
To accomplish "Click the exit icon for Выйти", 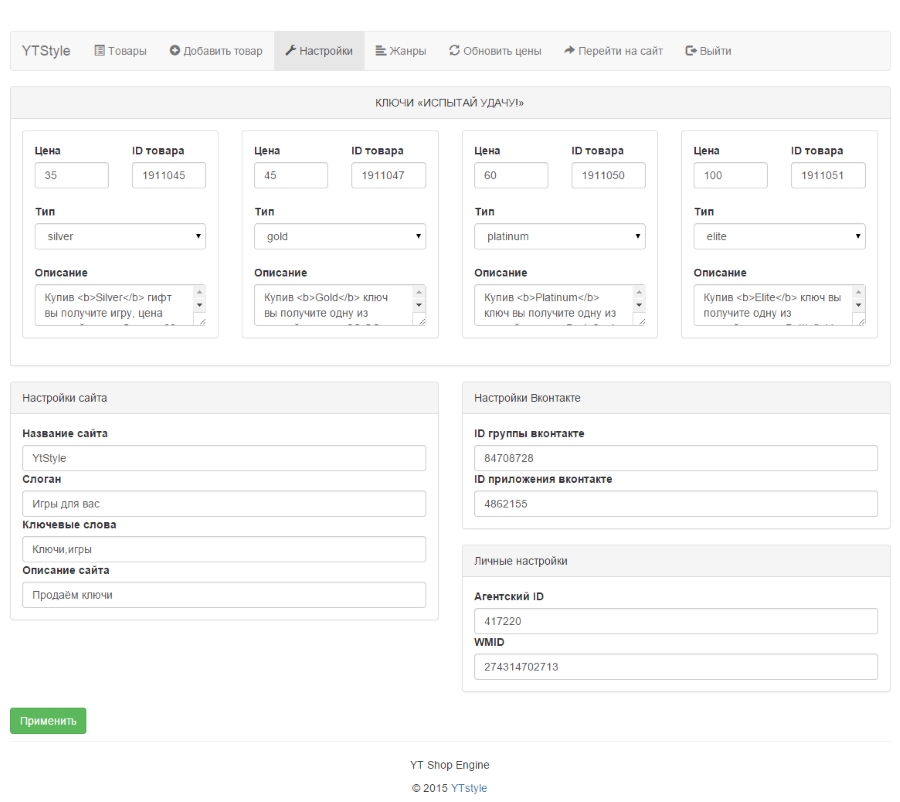I will point(690,51).
